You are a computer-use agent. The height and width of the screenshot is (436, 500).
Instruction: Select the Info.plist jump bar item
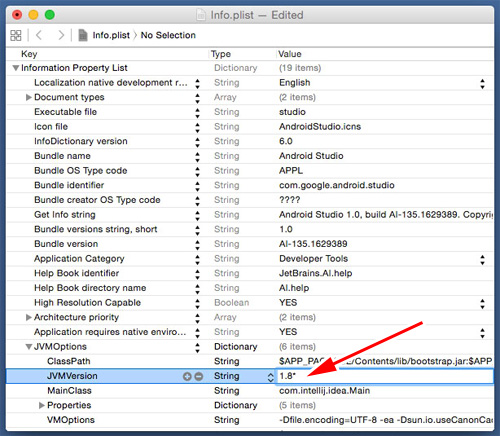pyautogui.click(x=111, y=35)
